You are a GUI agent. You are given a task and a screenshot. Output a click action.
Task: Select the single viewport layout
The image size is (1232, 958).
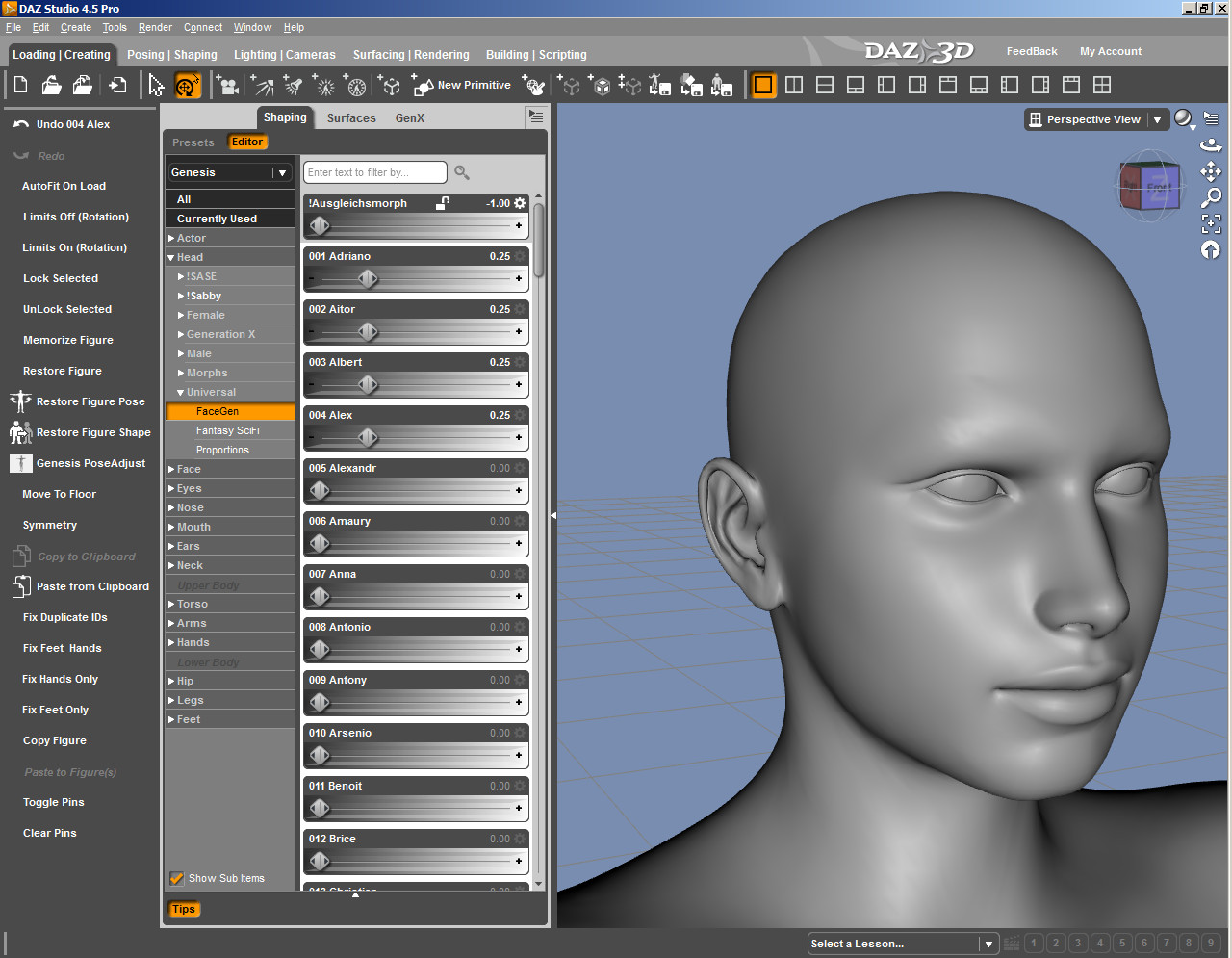point(763,86)
